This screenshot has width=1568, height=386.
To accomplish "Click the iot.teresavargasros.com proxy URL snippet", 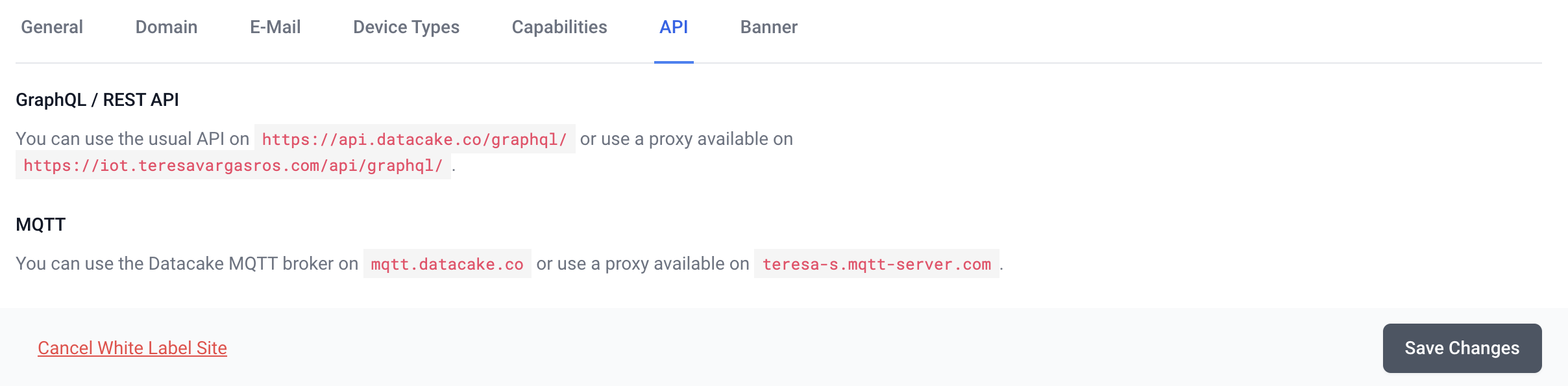I will click(x=233, y=166).
